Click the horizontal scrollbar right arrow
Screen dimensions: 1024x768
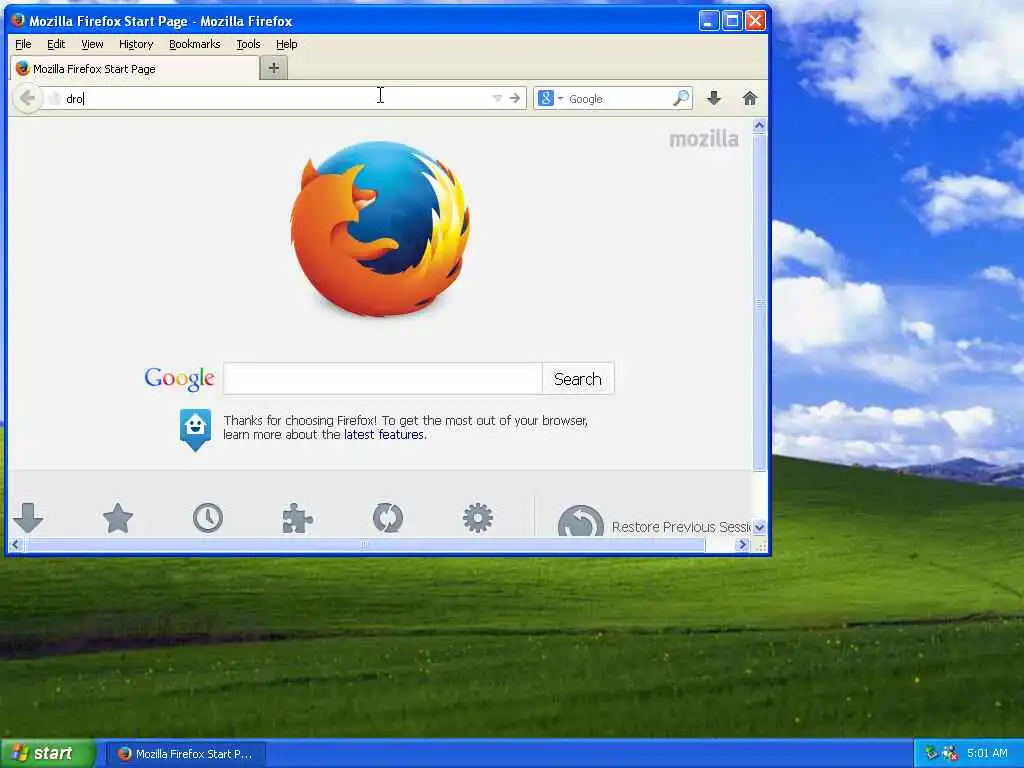click(742, 545)
